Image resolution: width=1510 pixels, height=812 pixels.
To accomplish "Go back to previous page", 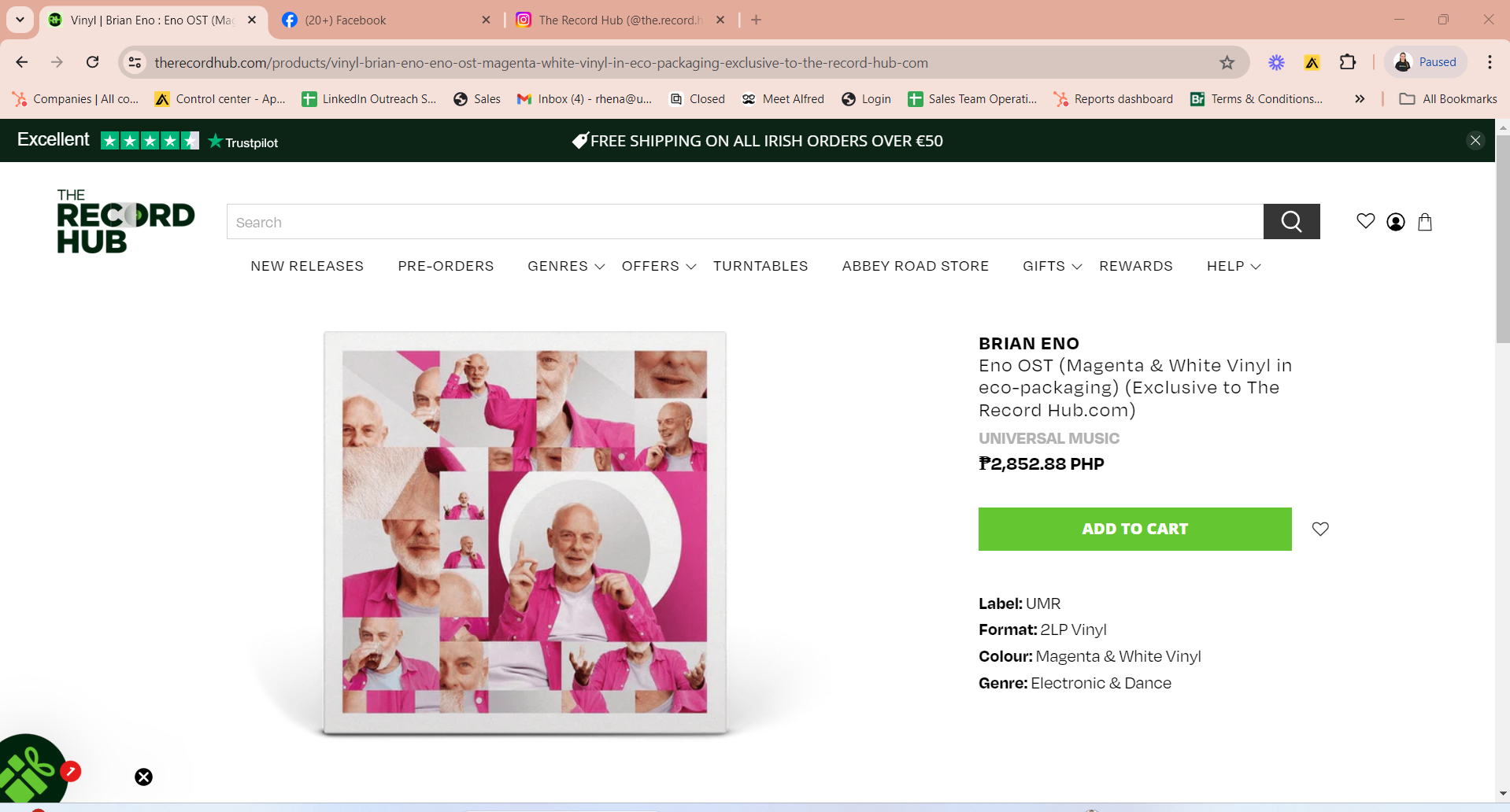I will click(22, 62).
